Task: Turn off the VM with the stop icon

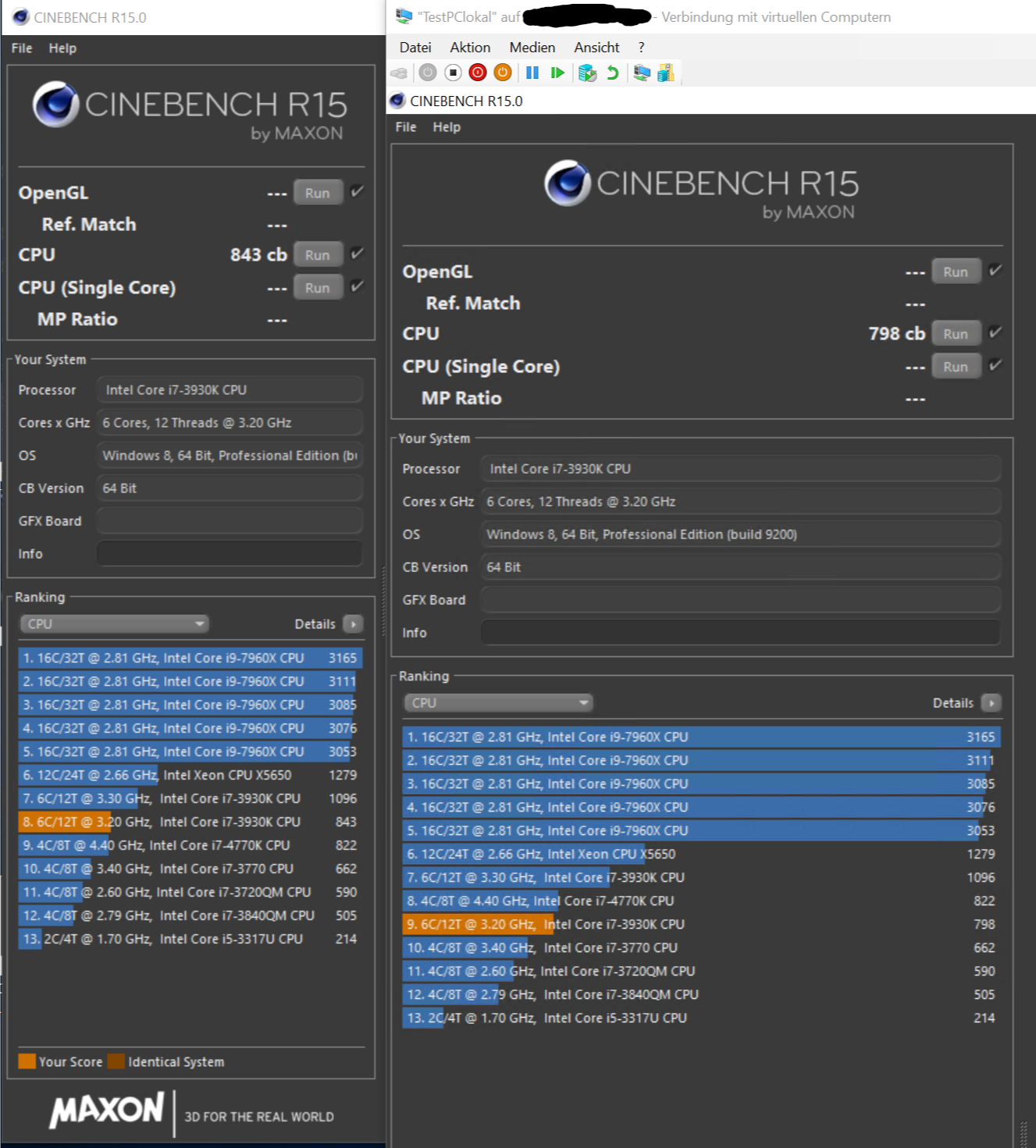Action: point(453,73)
